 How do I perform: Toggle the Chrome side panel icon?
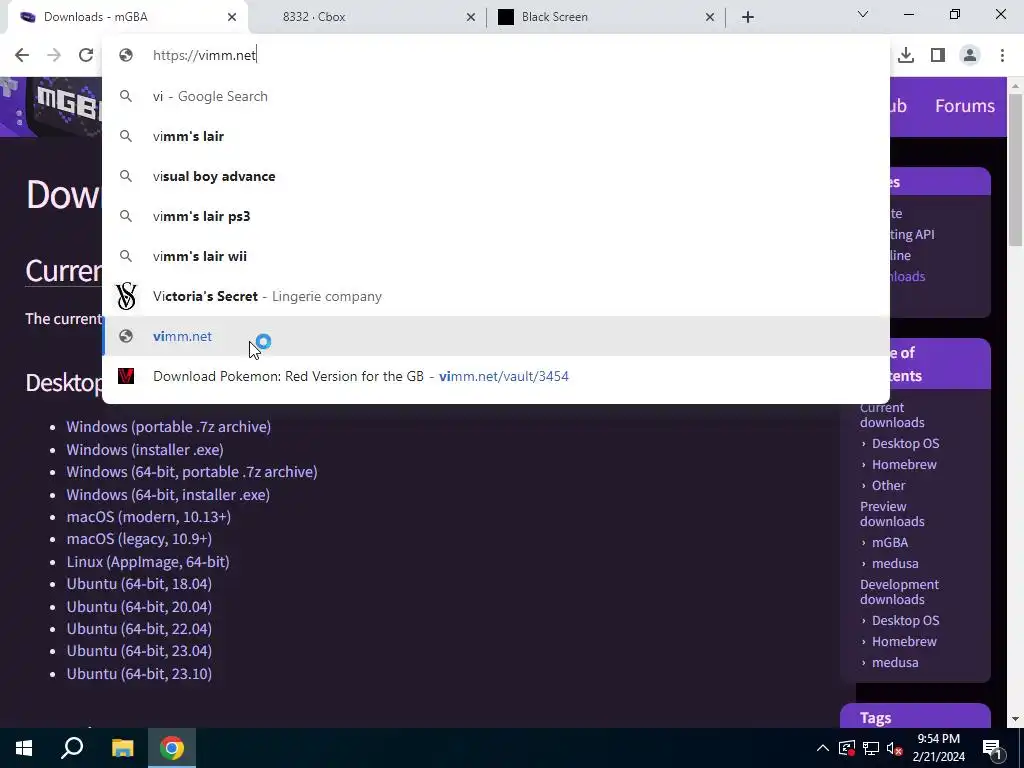coord(938,55)
